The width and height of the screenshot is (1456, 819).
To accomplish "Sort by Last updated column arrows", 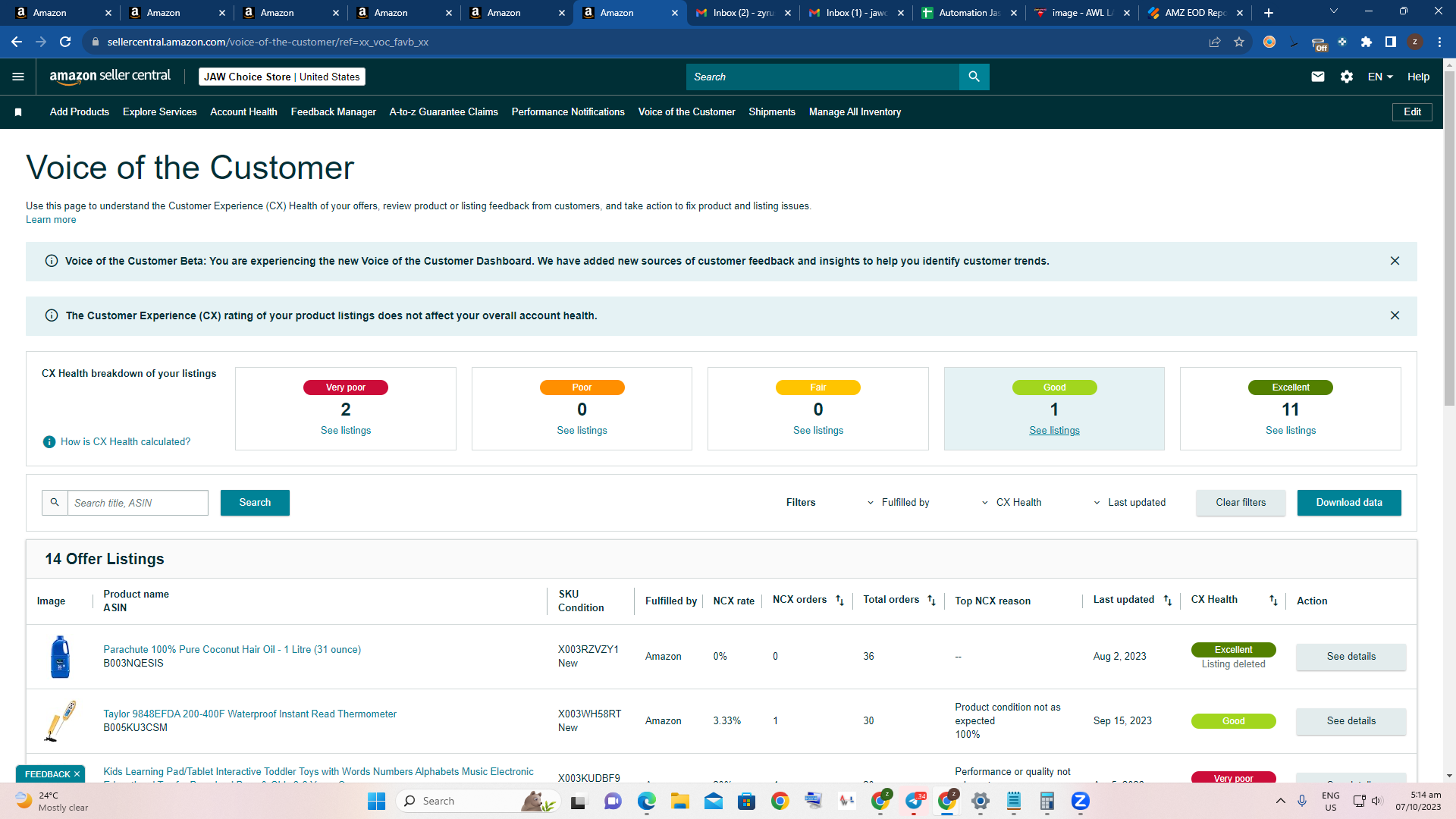I will (x=1168, y=601).
